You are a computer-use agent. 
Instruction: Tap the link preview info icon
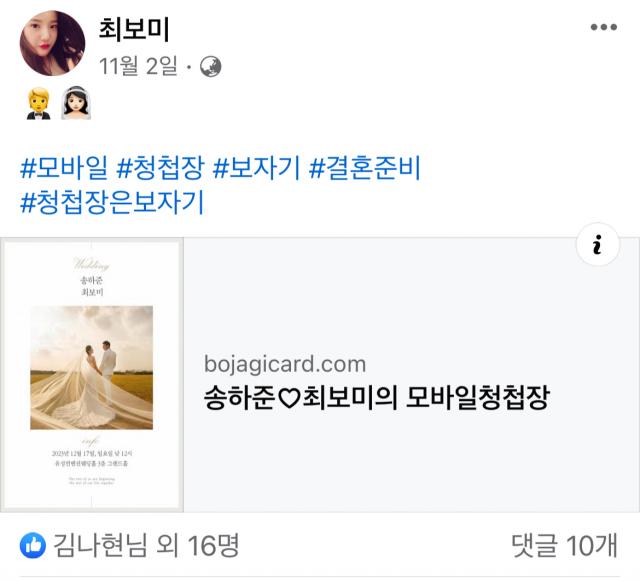tap(598, 245)
